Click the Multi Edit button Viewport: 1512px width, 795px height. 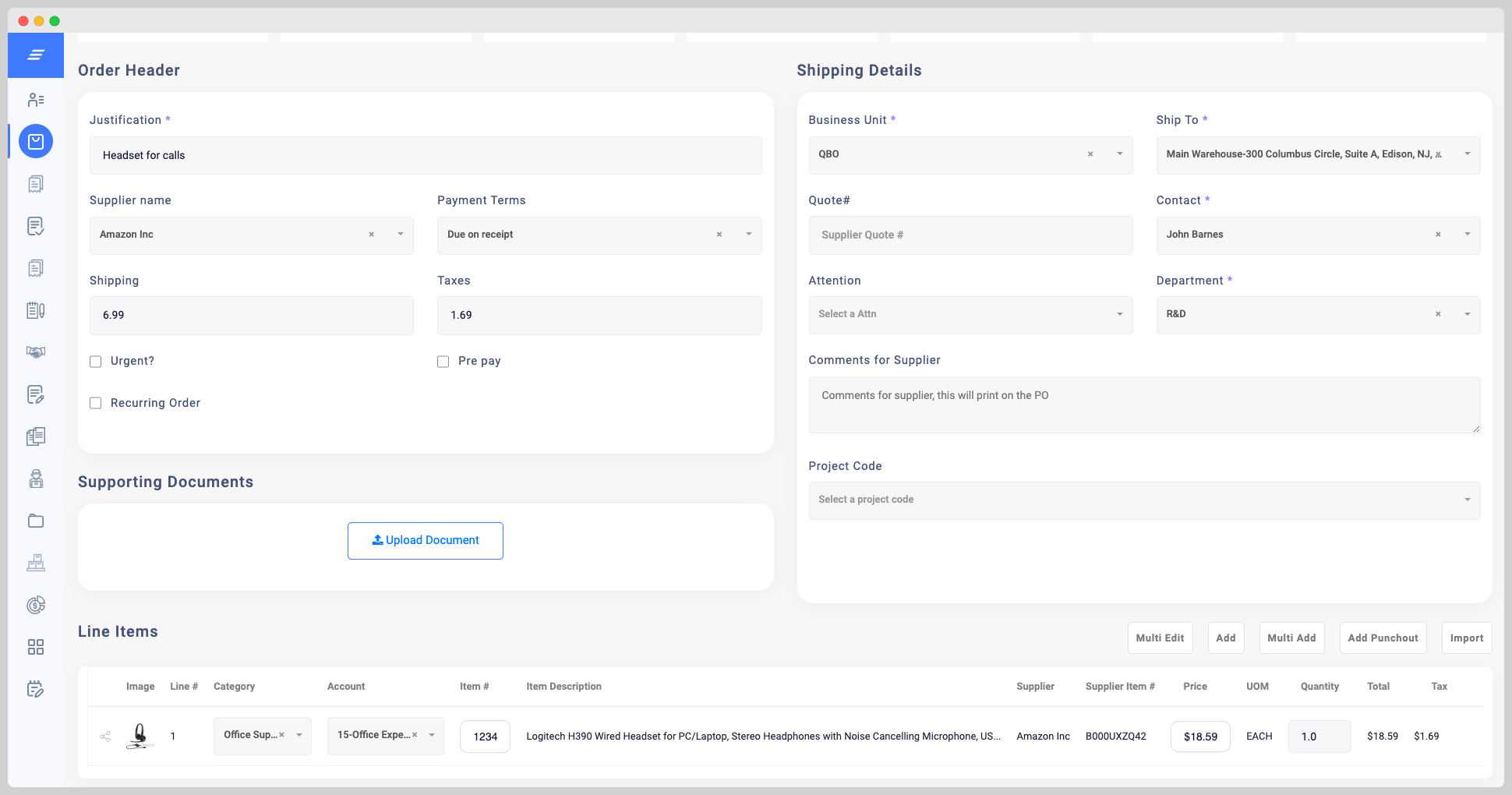tap(1160, 638)
